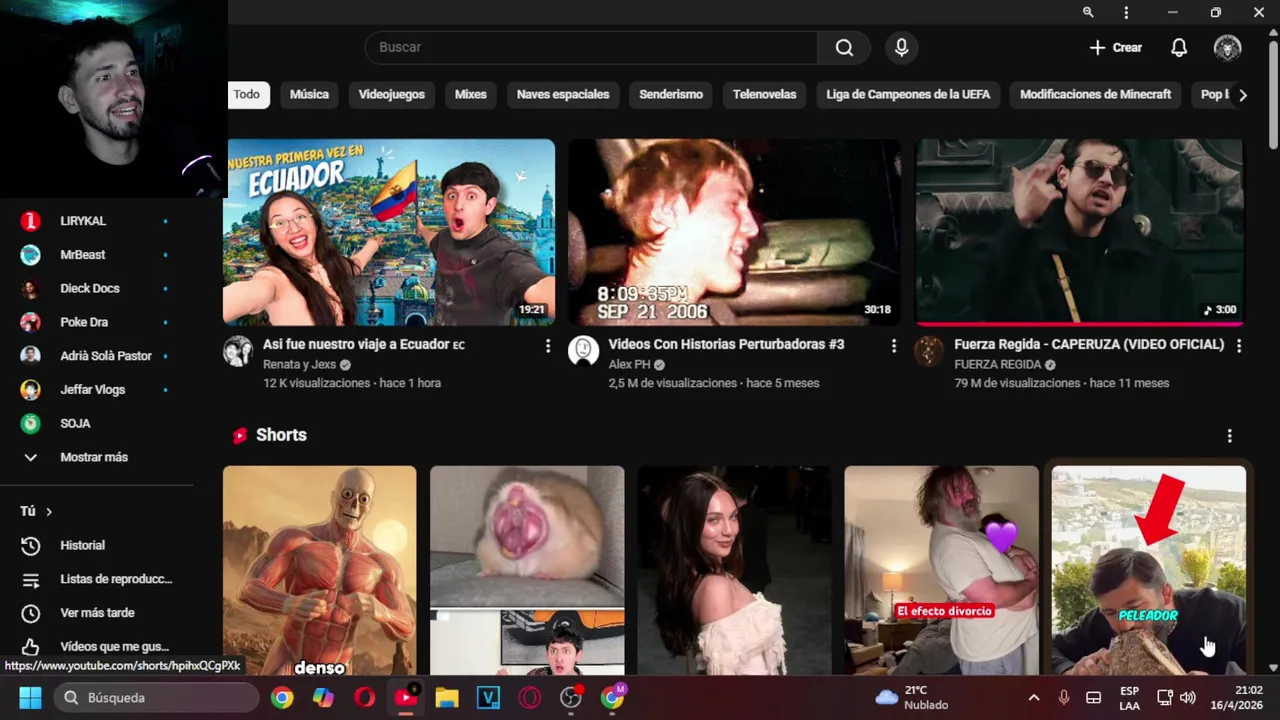1280x720 pixels.
Task: Open Jeffar Vlogs subscription in sidebar
Action: [x=95, y=390]
